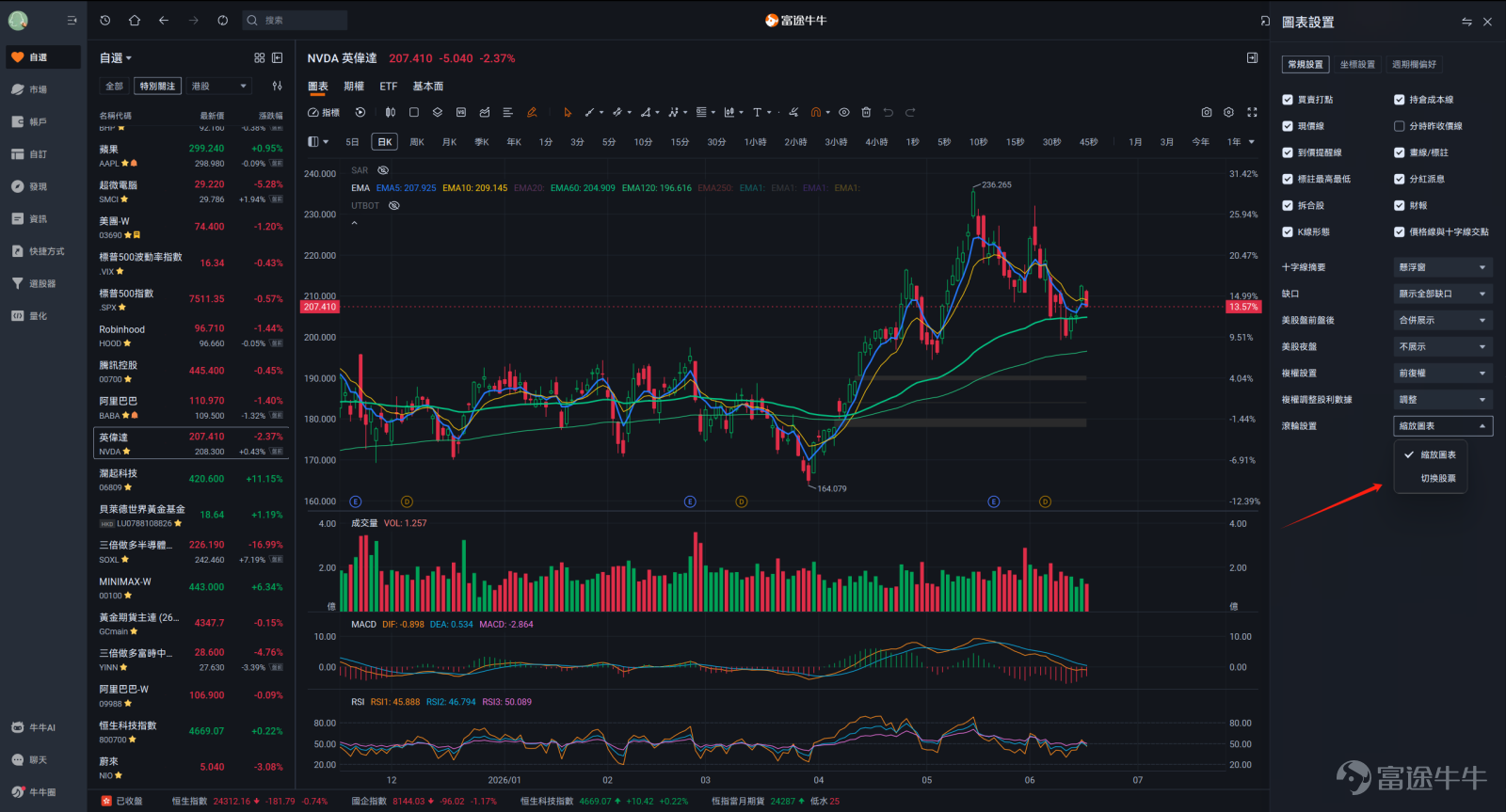Click the trash delete drawings icon
The width and height of the screenshot is (1506, 812).
[x=866, y=112]
